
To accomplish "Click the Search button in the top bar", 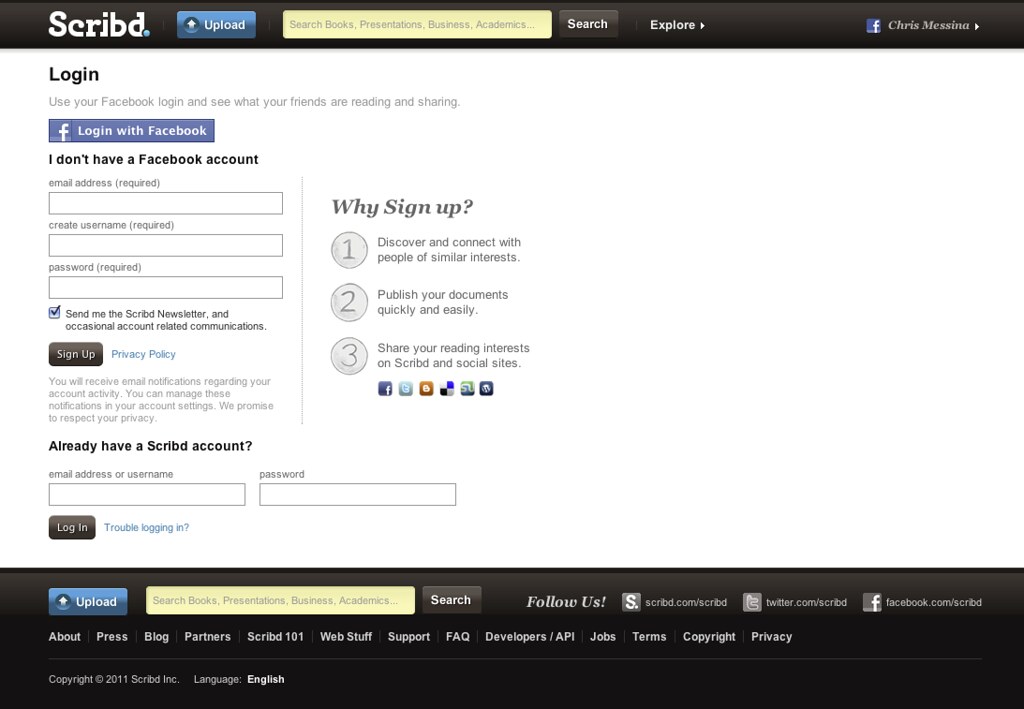I will (x=588, y=24).
